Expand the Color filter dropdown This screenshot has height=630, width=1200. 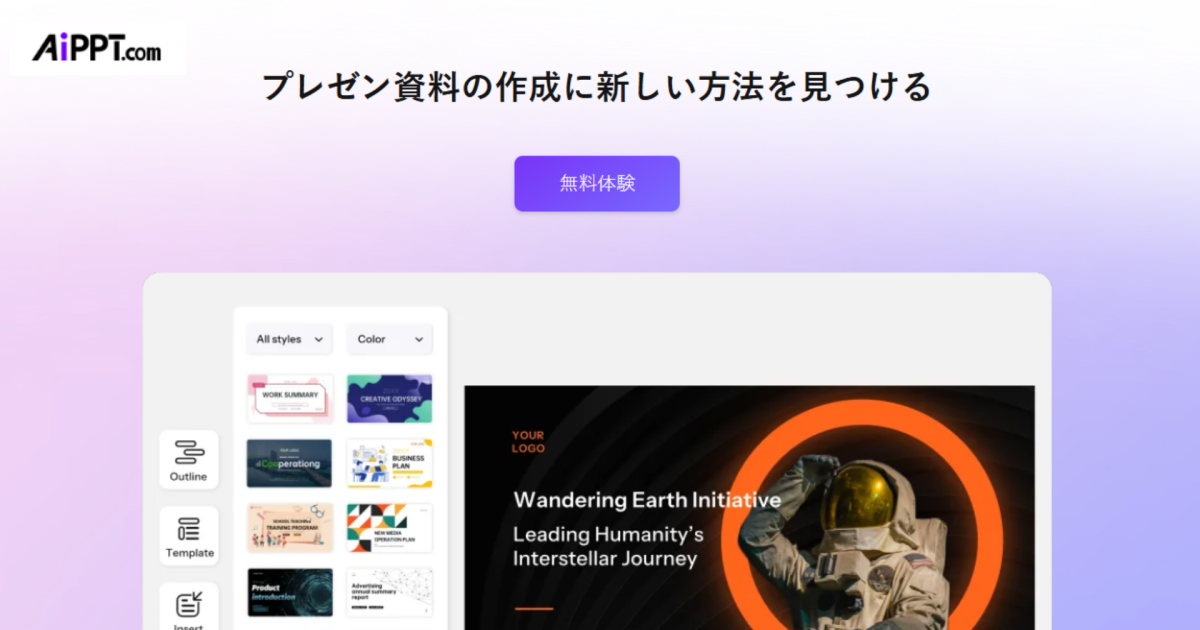point(390,339)
